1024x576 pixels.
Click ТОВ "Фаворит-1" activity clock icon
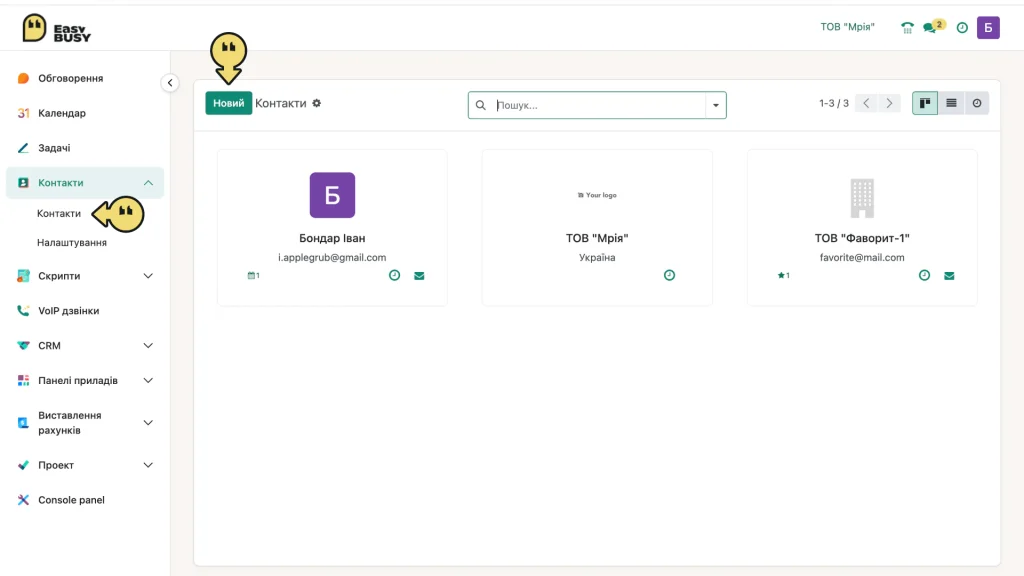coord(924,276)
